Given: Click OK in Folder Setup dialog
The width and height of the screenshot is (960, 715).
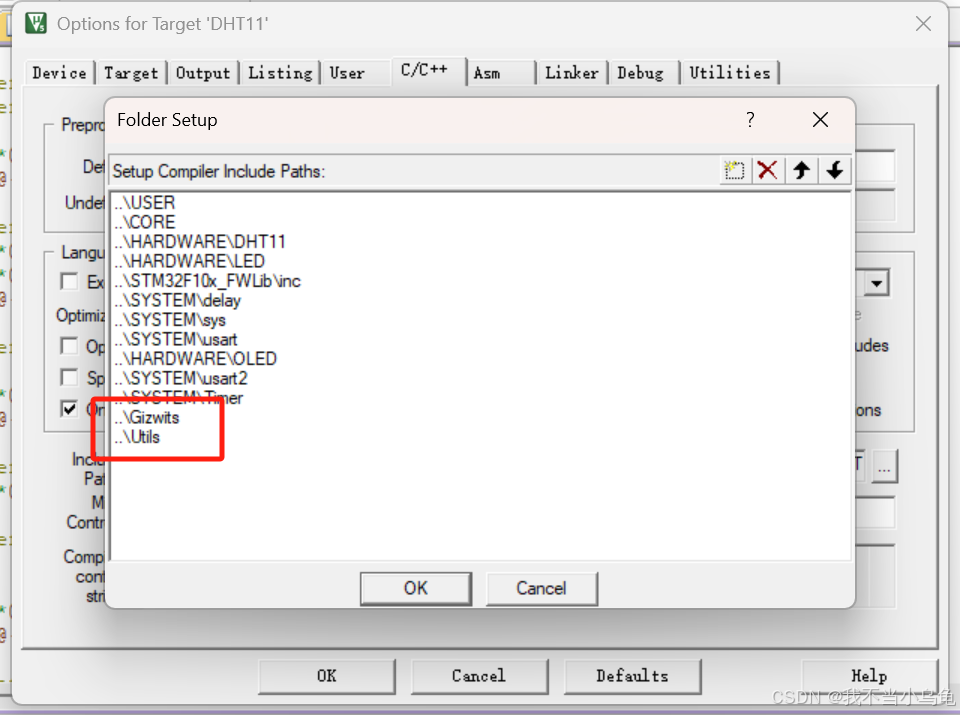Looking at the screenshot, I should pyautogui.click(x=416, y=588).
